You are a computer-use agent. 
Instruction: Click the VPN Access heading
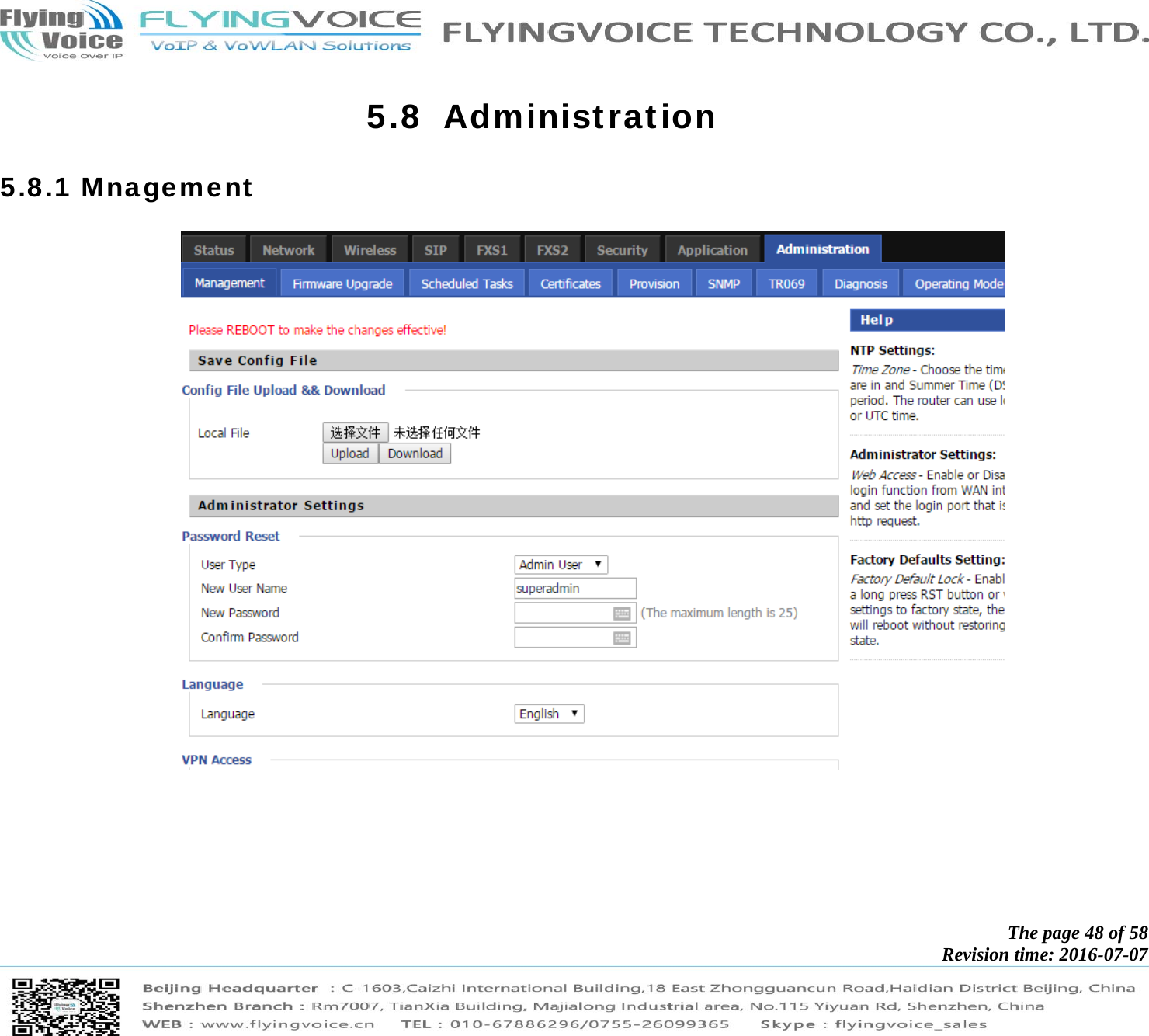(217, 760)
